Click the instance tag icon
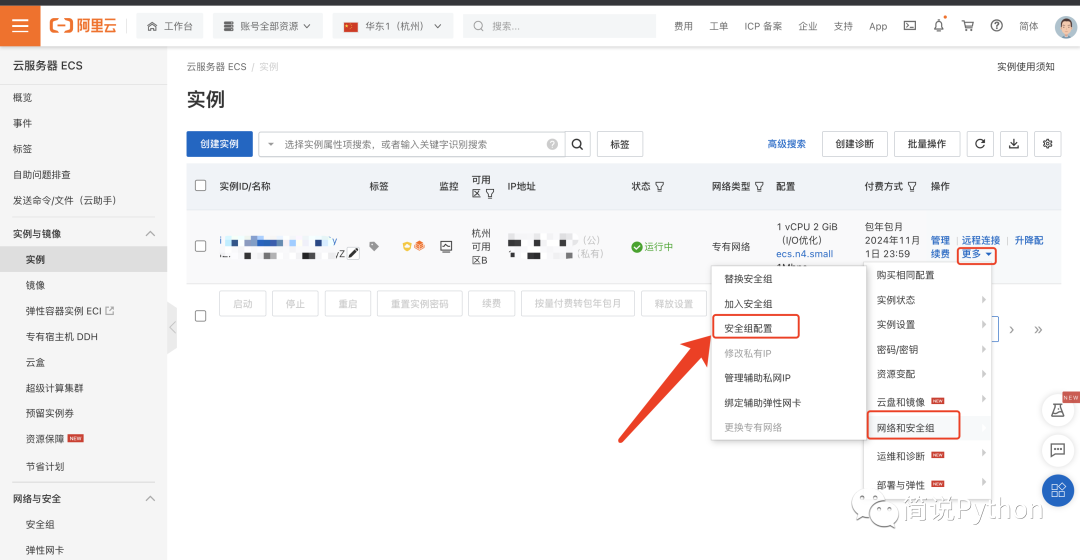 point(374,246)
